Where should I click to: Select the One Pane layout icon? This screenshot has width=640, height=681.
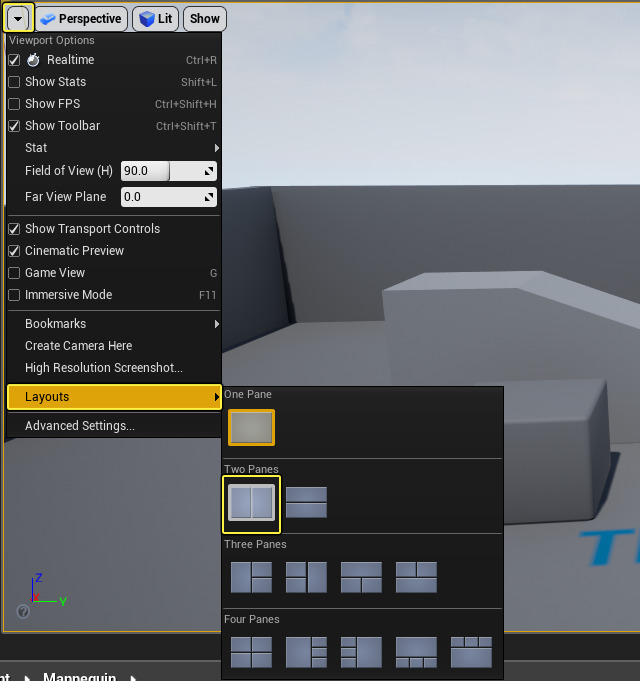(251, 427)
